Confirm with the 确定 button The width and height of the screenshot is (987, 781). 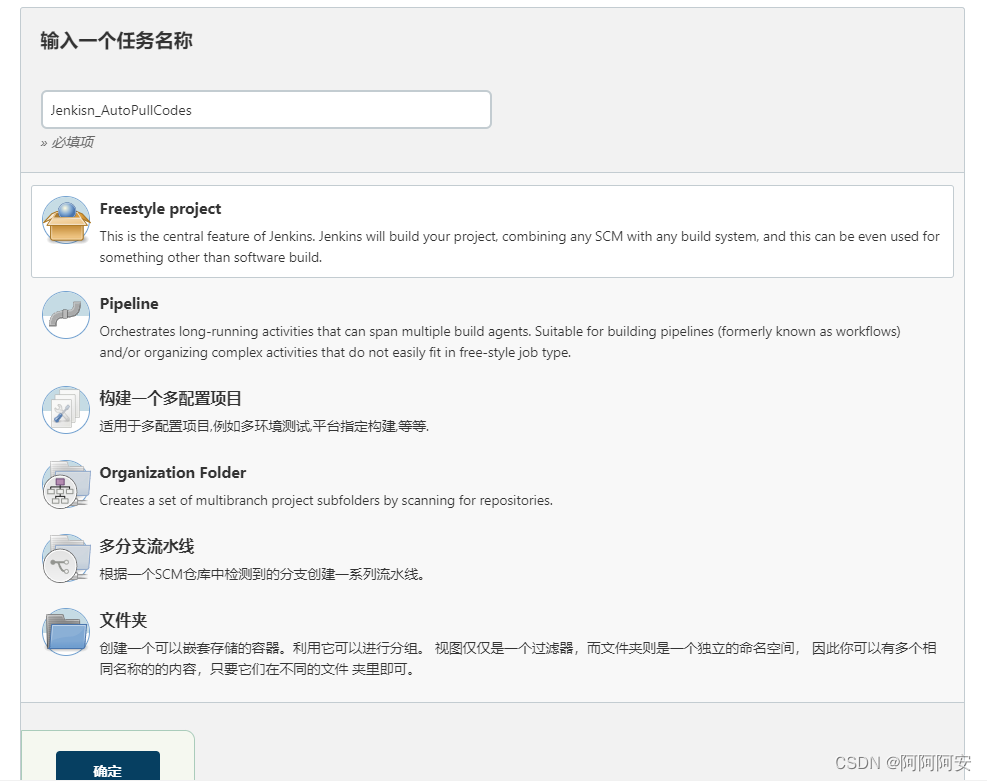[108, 766]
